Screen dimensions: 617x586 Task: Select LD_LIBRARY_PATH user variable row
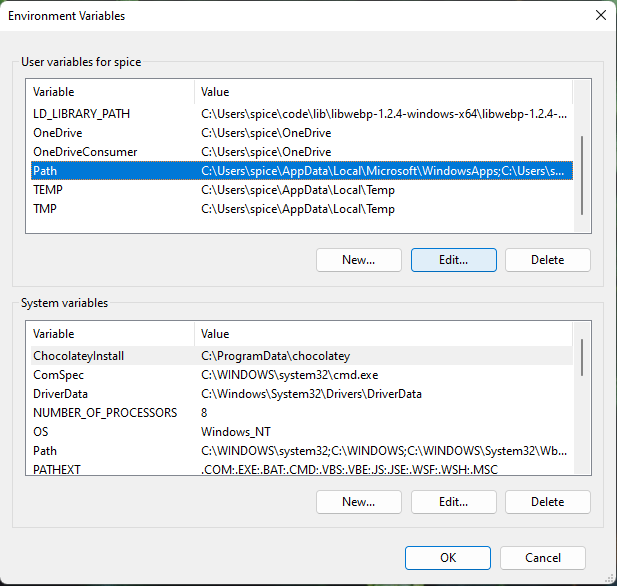point(81,114)
